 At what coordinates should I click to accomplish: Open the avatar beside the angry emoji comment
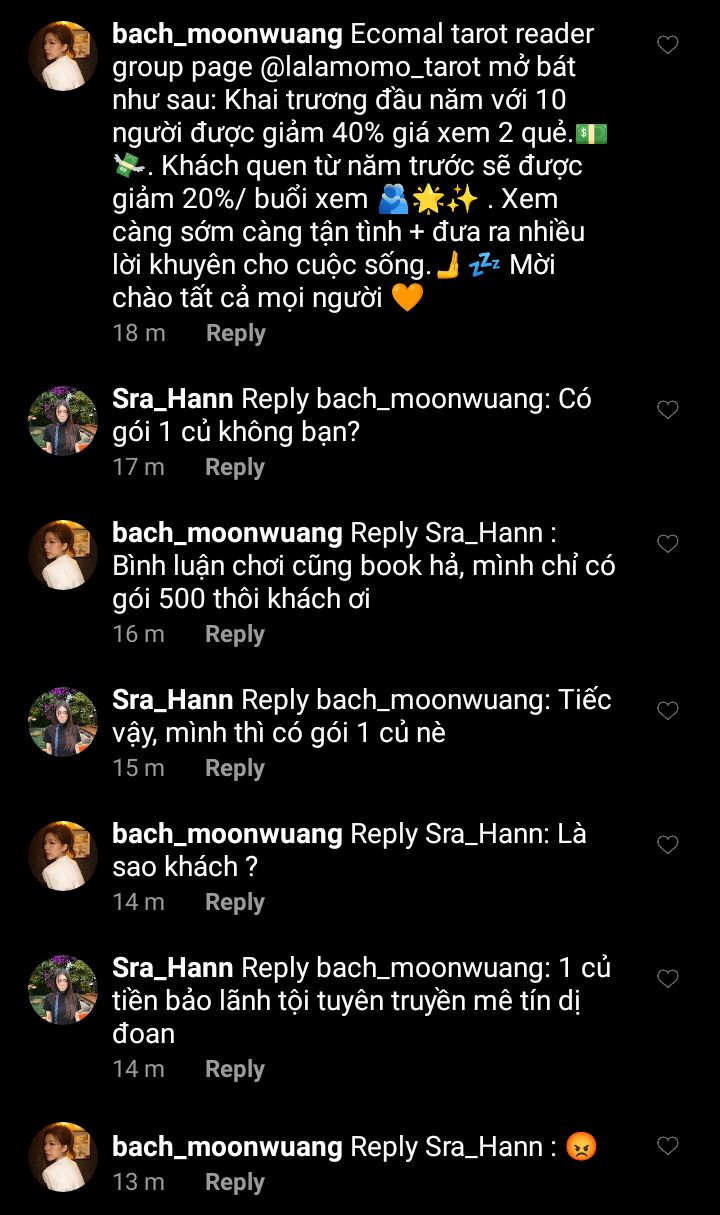coord(63,1157)
